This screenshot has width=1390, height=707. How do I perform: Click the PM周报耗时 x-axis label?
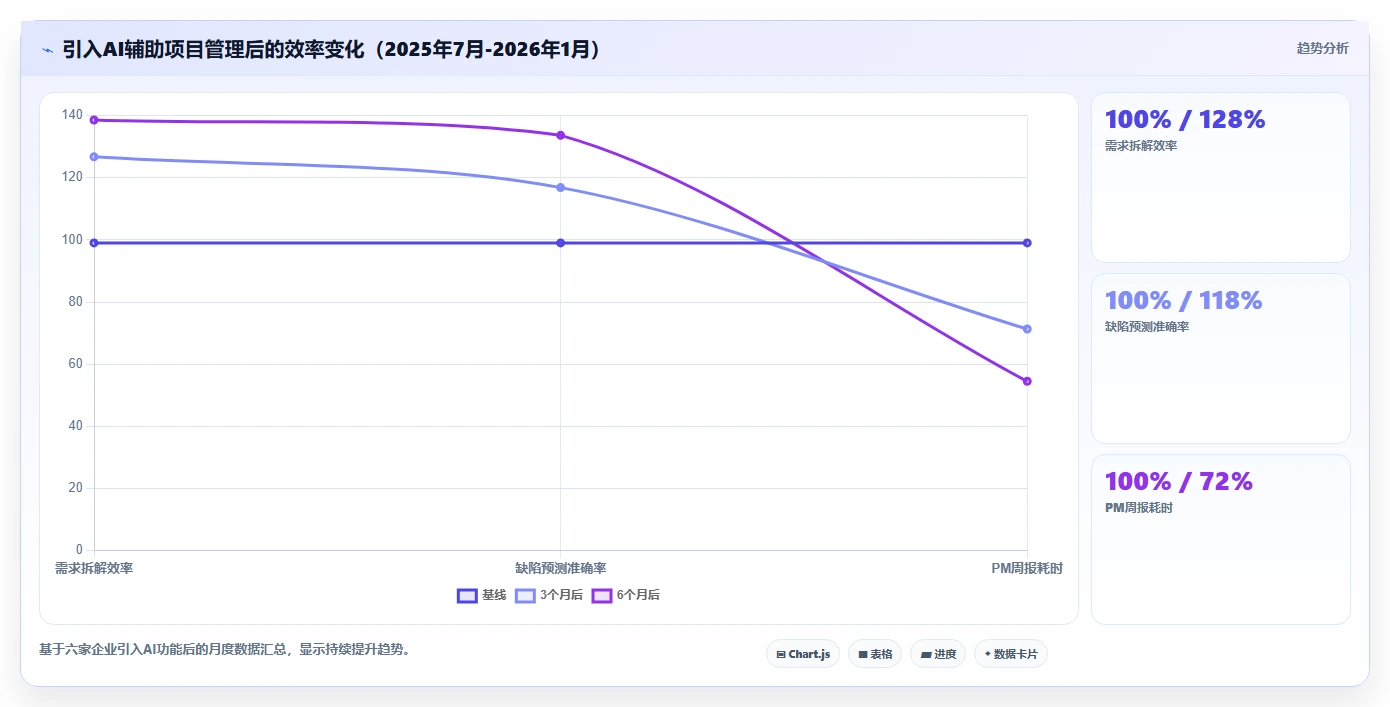(1027, 568)
